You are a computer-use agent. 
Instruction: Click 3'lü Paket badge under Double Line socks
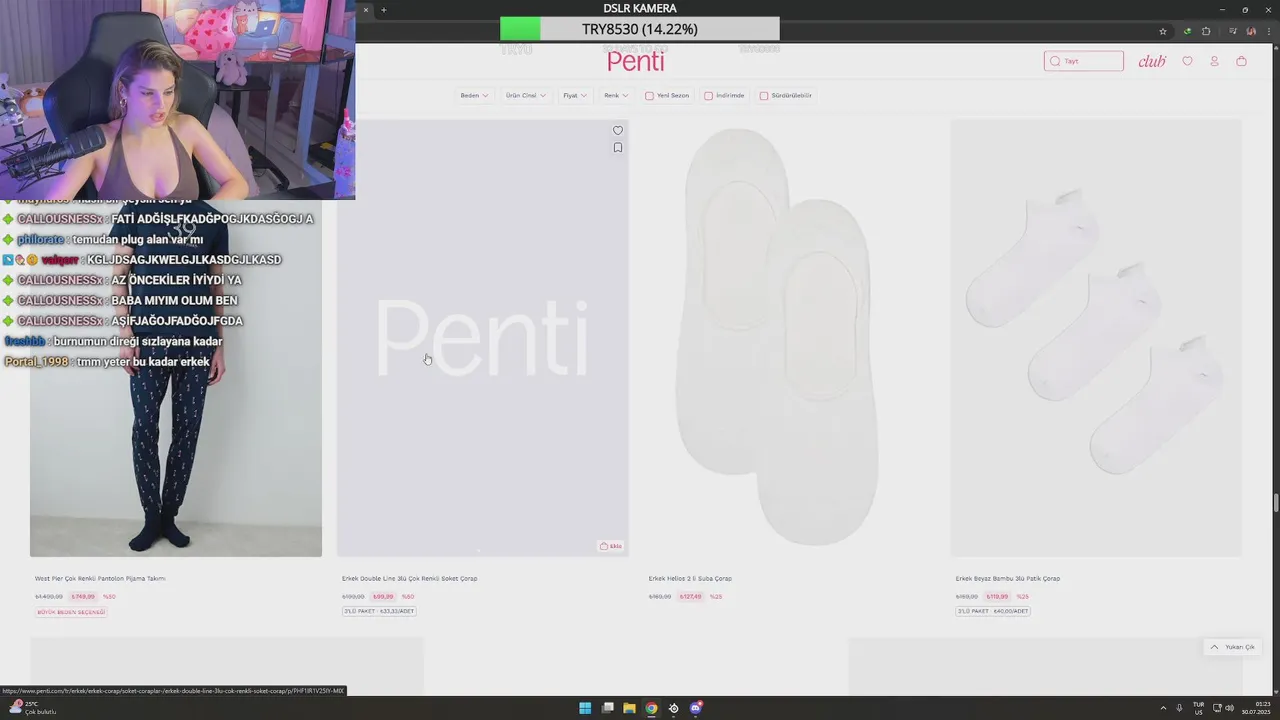[x=379, y=611]
